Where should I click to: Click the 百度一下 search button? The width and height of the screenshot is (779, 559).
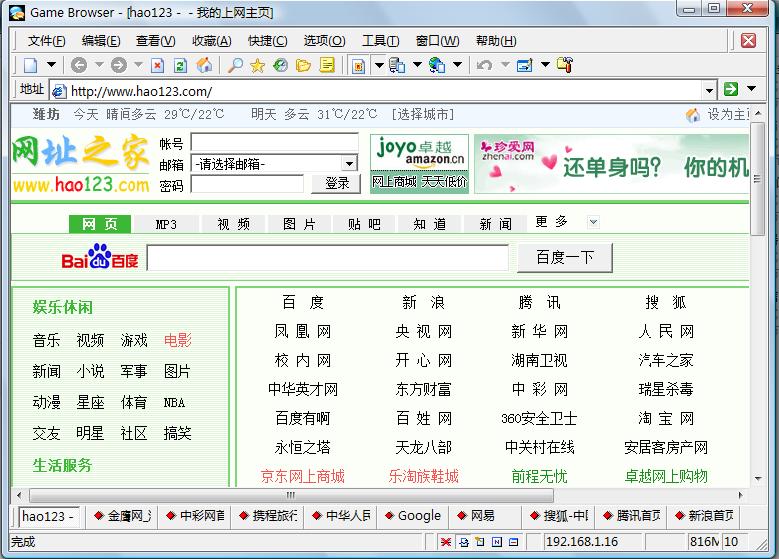[565, 257]
